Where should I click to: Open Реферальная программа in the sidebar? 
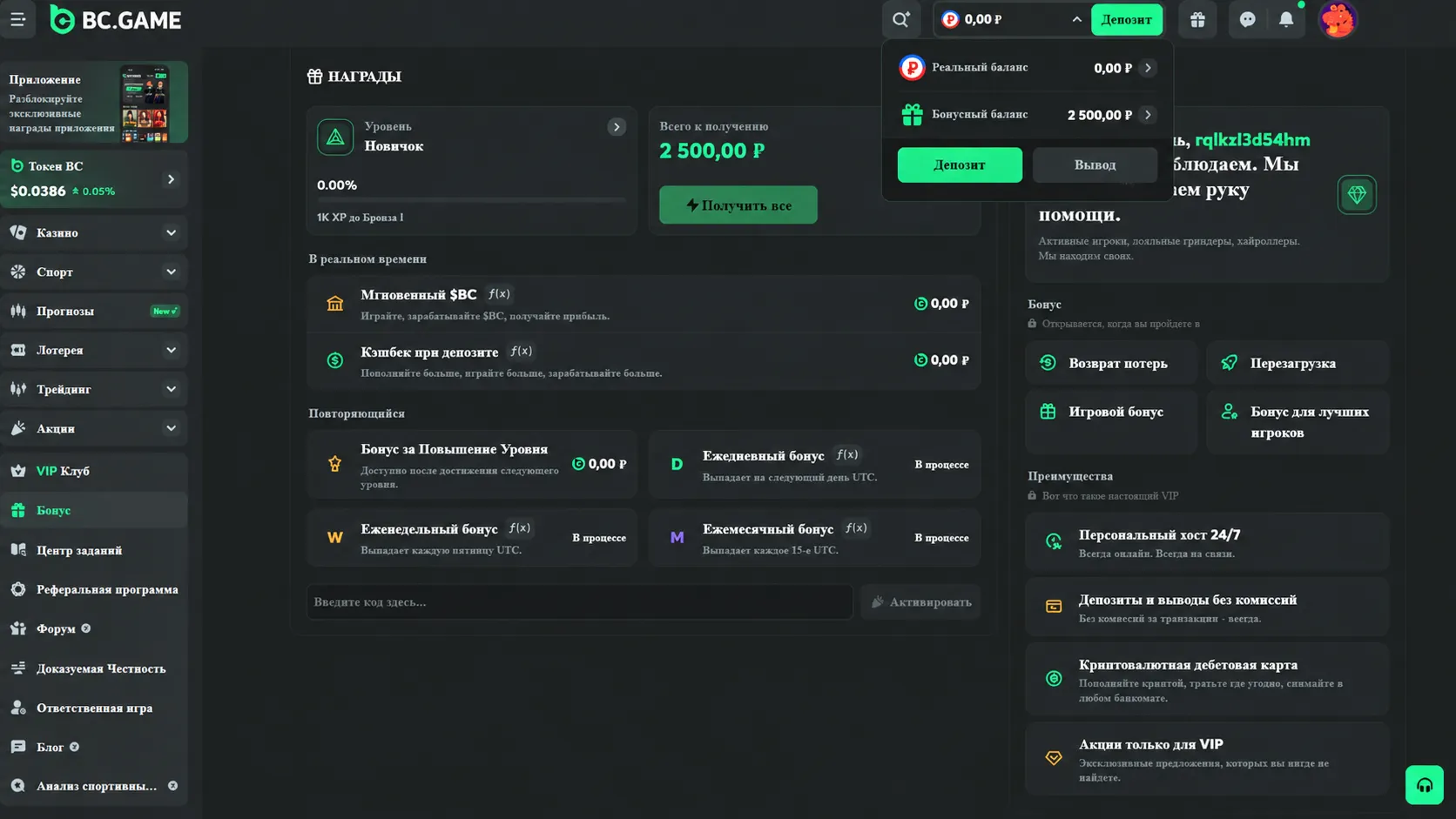coord(94,589)
